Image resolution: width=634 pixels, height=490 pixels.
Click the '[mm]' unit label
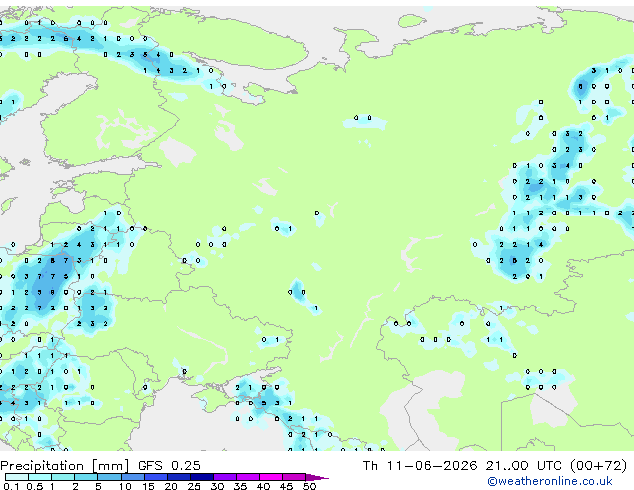110,466
